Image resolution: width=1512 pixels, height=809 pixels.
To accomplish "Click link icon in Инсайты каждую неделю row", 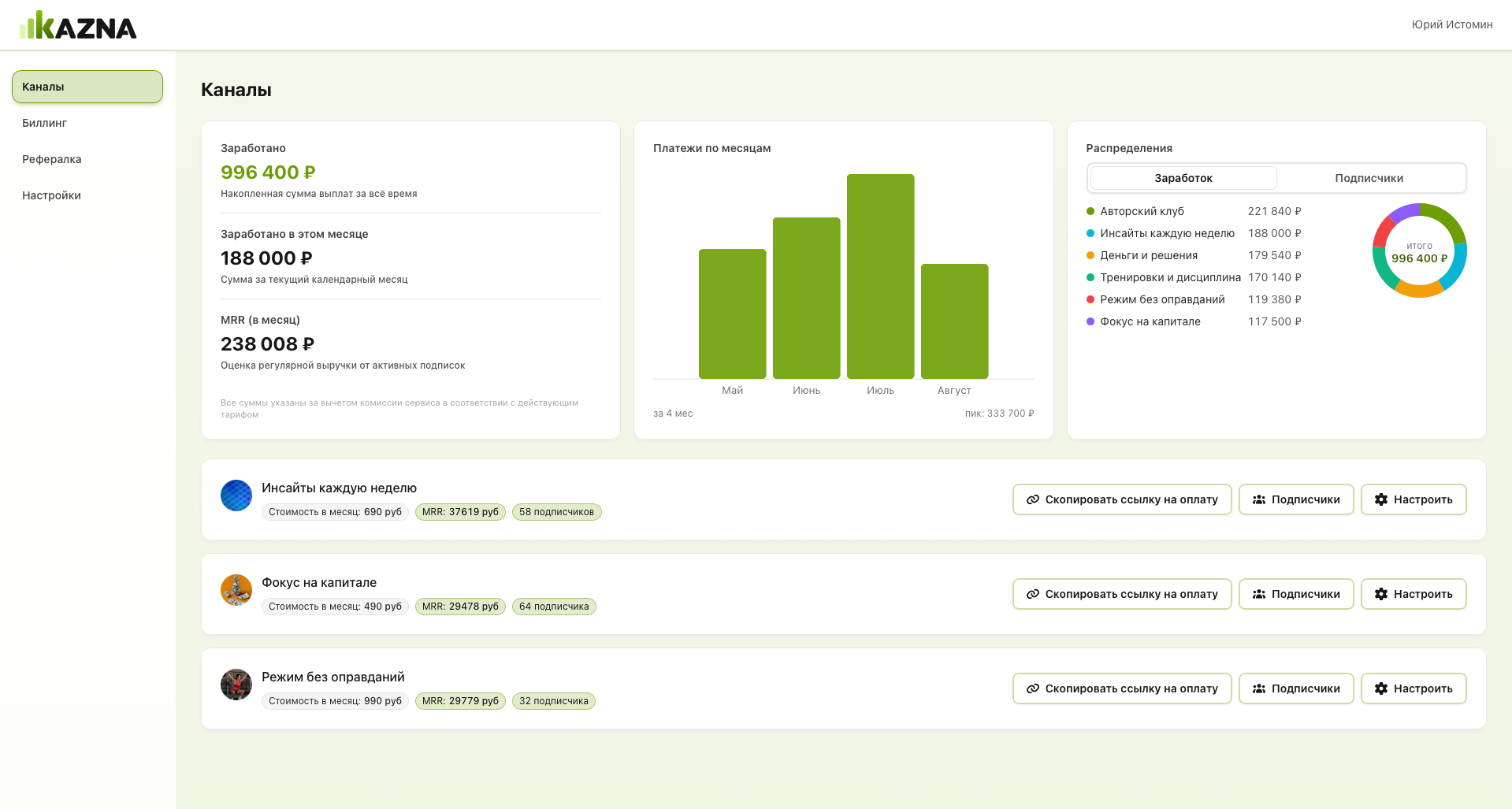I will coord(1032,499).
